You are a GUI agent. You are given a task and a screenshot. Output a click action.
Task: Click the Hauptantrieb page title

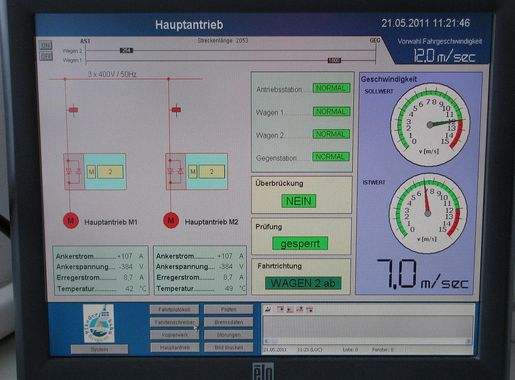tap(189, 25)
